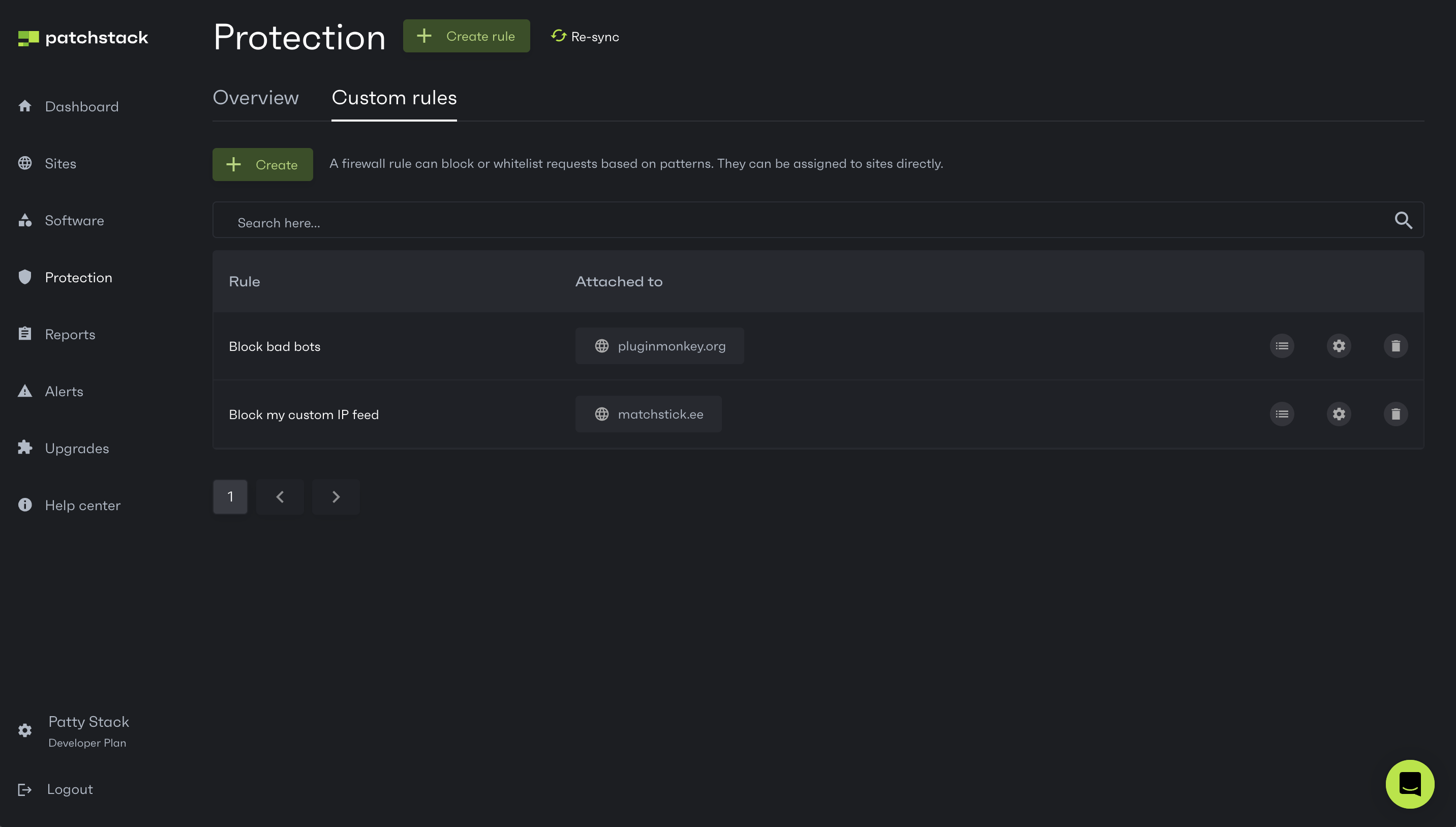Select page 1 in pagination
This screenshot has width=1456, height=827.
230,497
